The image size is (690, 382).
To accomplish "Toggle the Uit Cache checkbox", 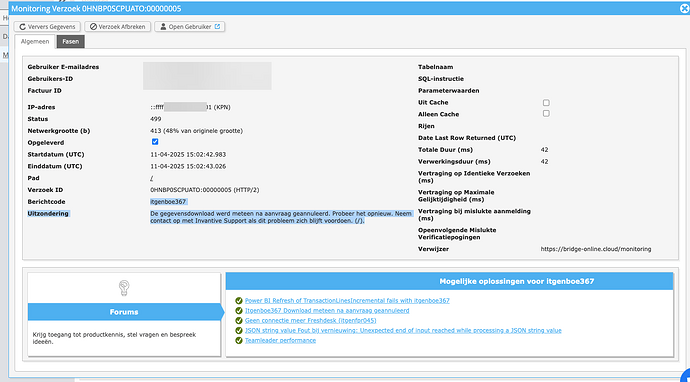I will pyautogui.click(x=546, y=103).
